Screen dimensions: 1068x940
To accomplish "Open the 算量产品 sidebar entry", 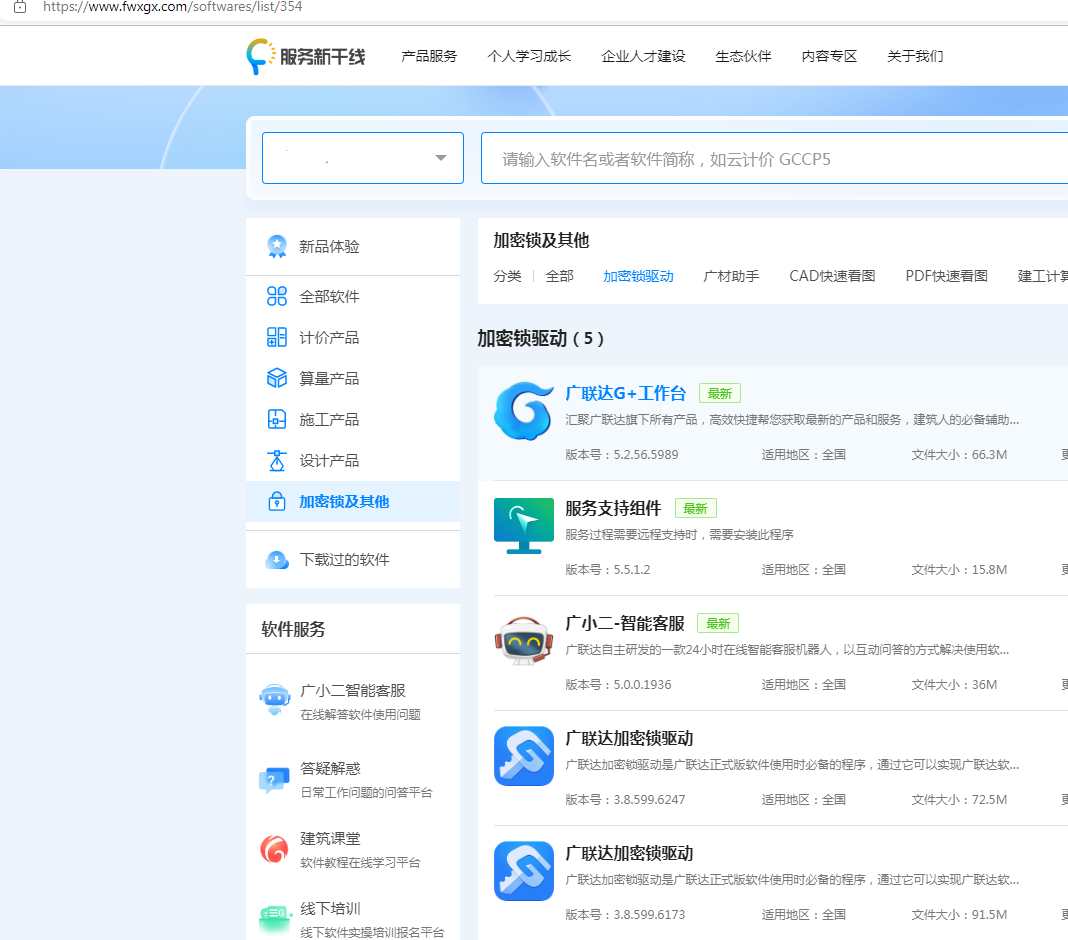I will [x=353, y=378].
